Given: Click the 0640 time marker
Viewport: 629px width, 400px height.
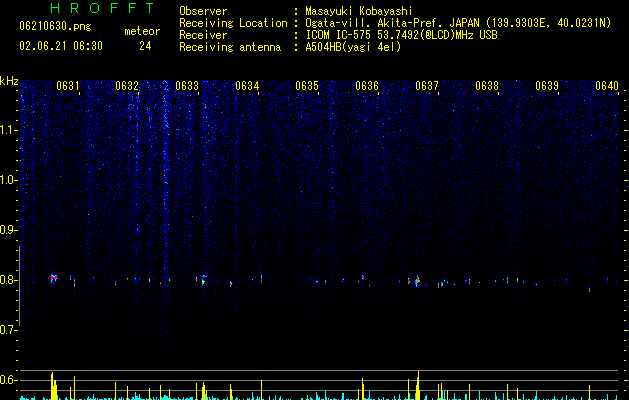Looking at the screenshot, I should click(607, 86).
